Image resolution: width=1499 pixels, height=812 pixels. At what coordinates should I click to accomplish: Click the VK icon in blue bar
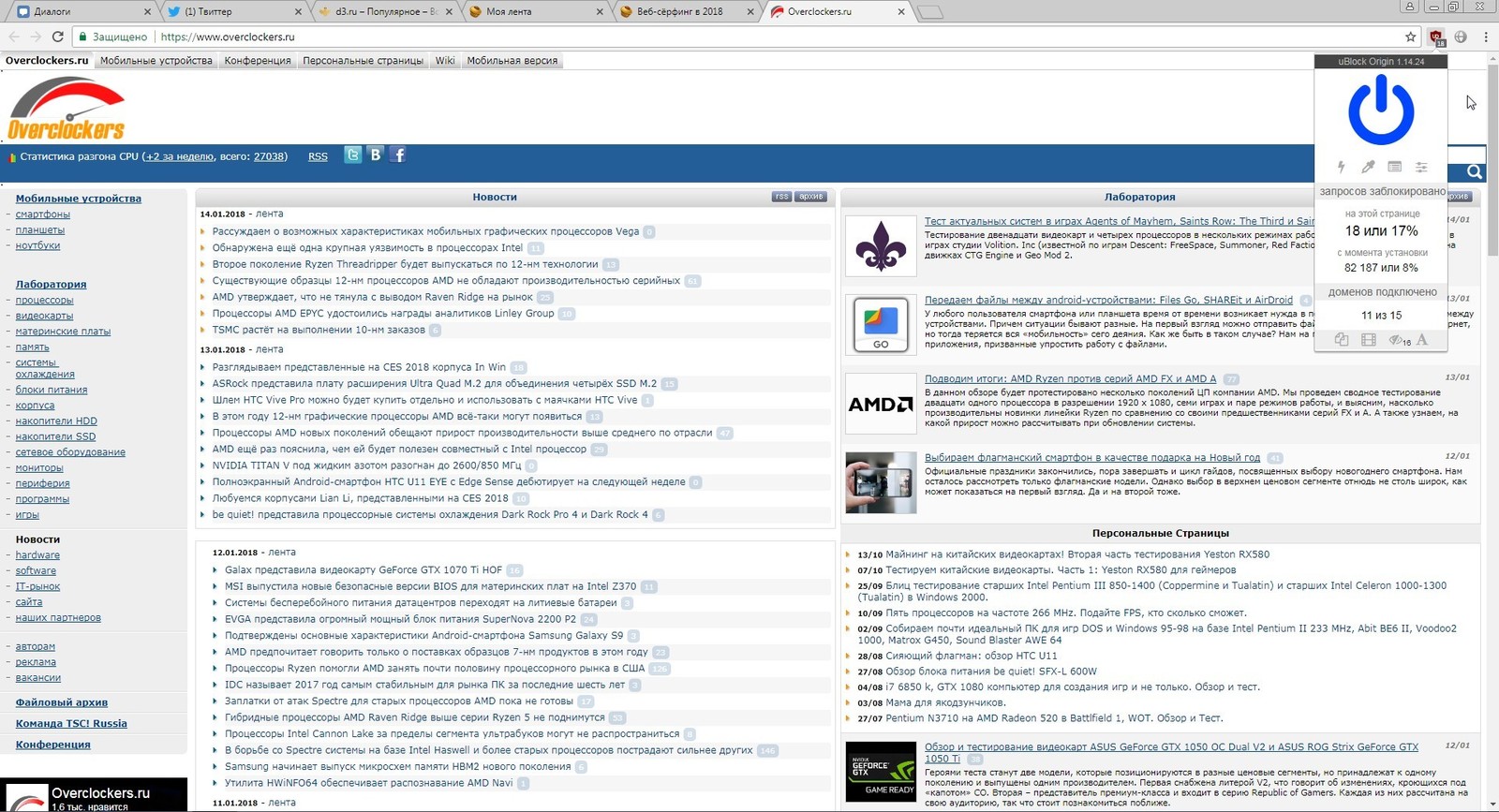pos(376,155)
